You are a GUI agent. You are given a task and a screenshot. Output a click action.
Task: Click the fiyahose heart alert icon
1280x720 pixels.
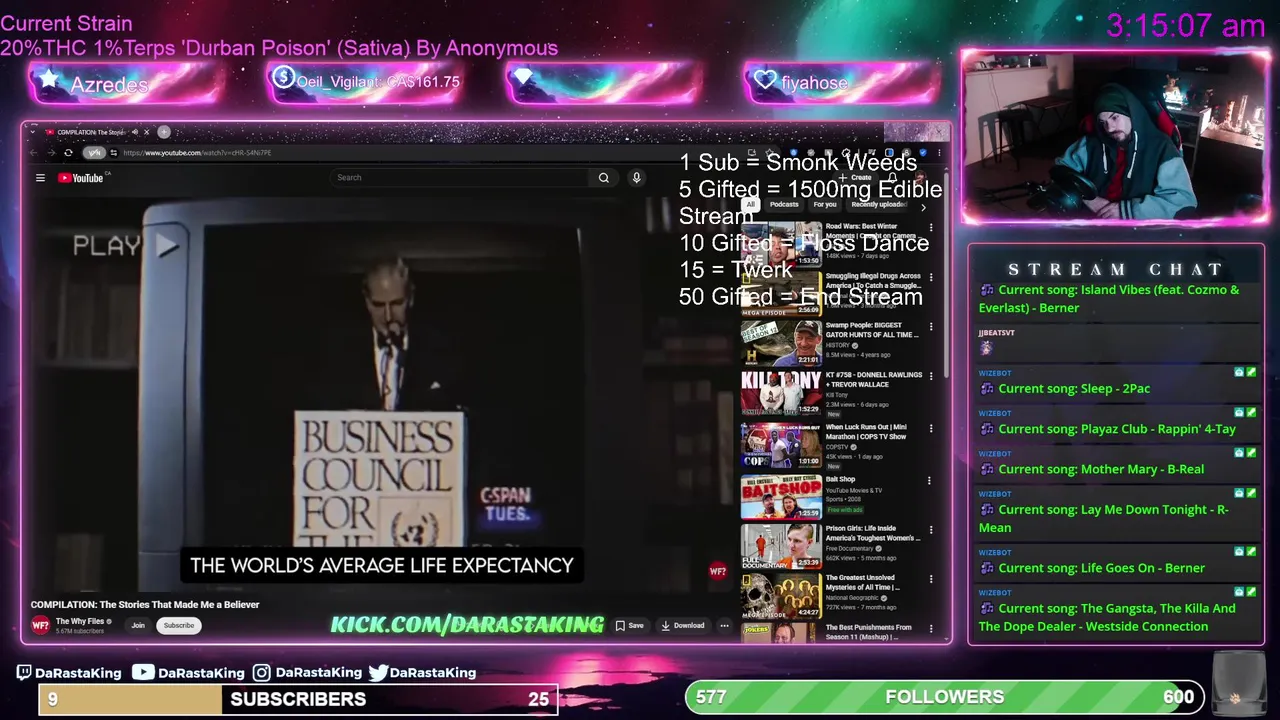pos(766,80)
